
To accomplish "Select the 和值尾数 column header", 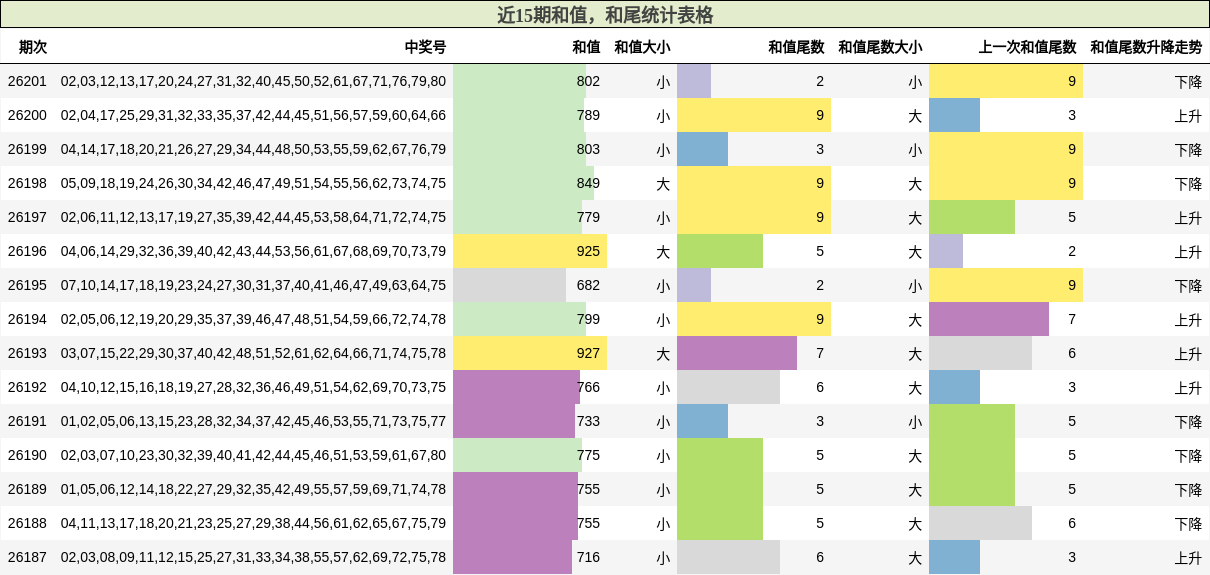I will coord(796,47).
